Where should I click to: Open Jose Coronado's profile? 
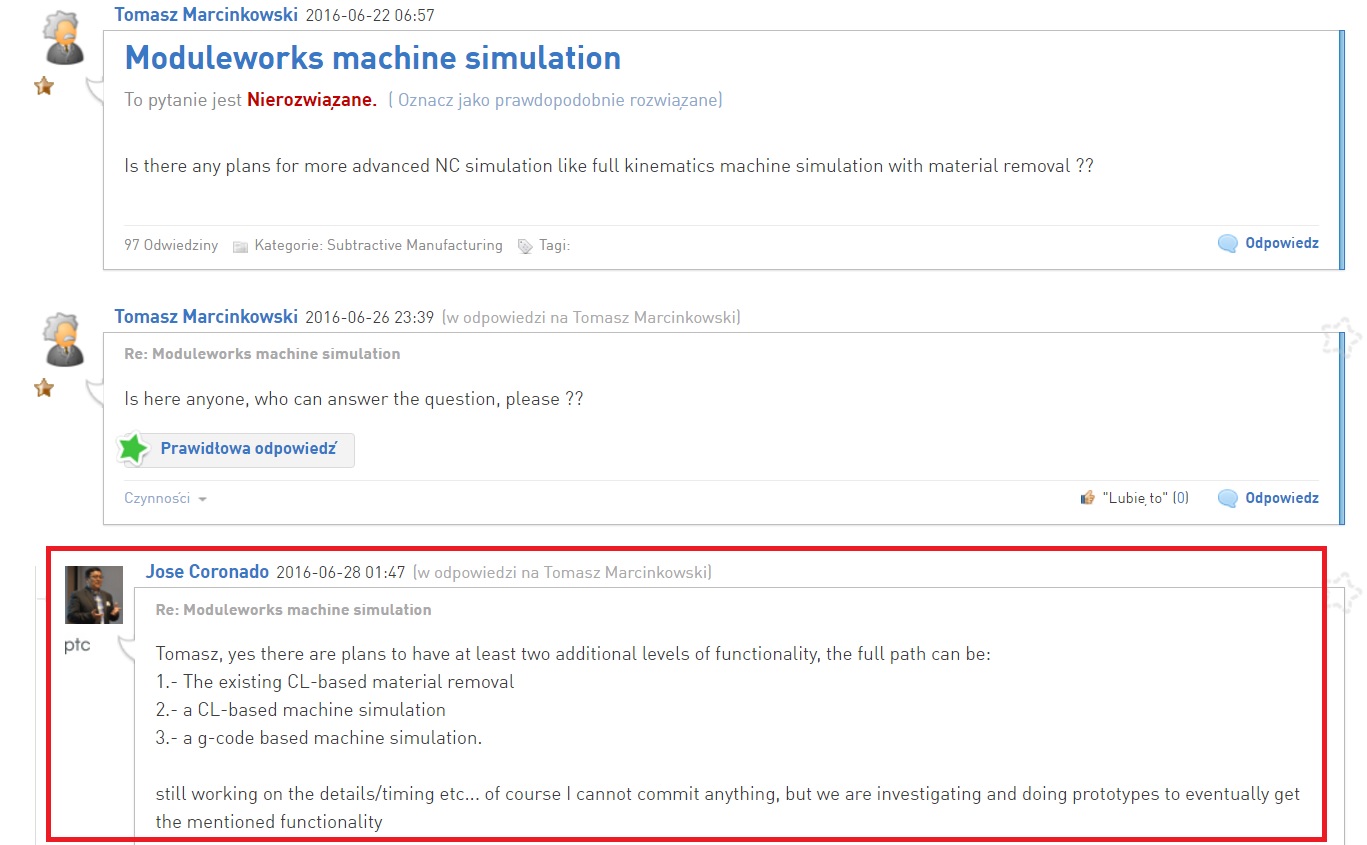[207, 571]
